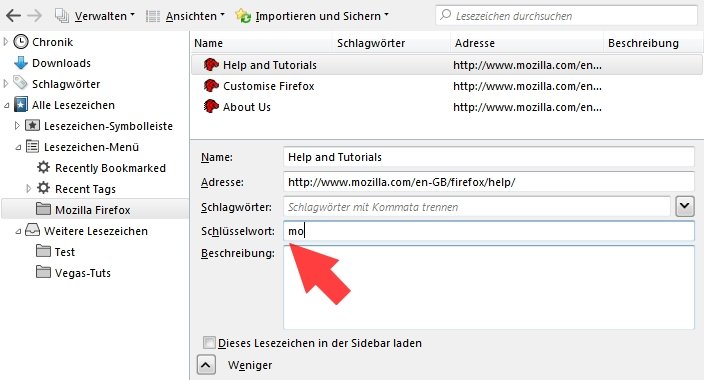The height and width of the screenshot is (380, 704).
Task: Click the Schlagwörter tag icon
Action: pos(21,83)
